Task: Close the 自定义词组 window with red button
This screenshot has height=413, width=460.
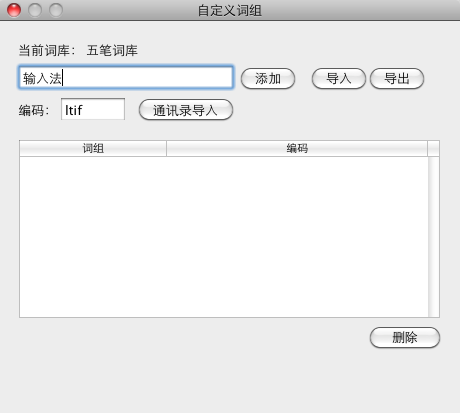Action: (x=14, y=10)
